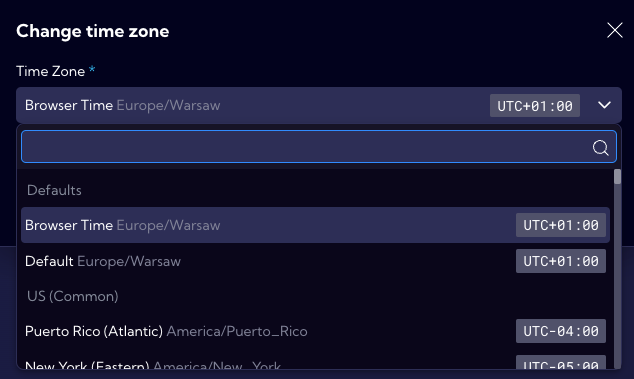Click the search magnifier icon

[x=600, y=147]
